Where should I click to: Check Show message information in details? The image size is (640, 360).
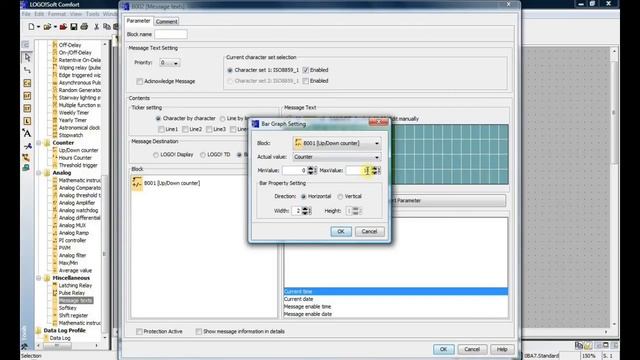pyautogui.click(x=199, y=331)
